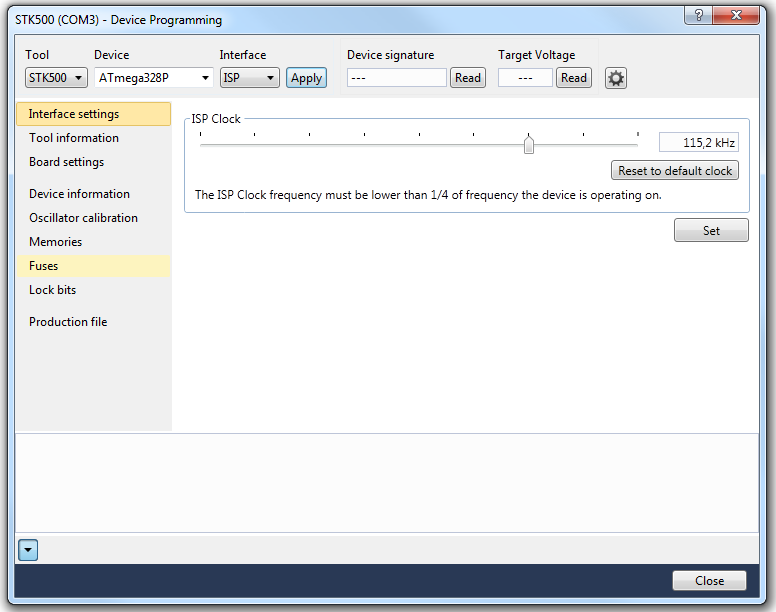Open the Interface dropdown showing ISP
776x612 pixels.
click(249, 78)
